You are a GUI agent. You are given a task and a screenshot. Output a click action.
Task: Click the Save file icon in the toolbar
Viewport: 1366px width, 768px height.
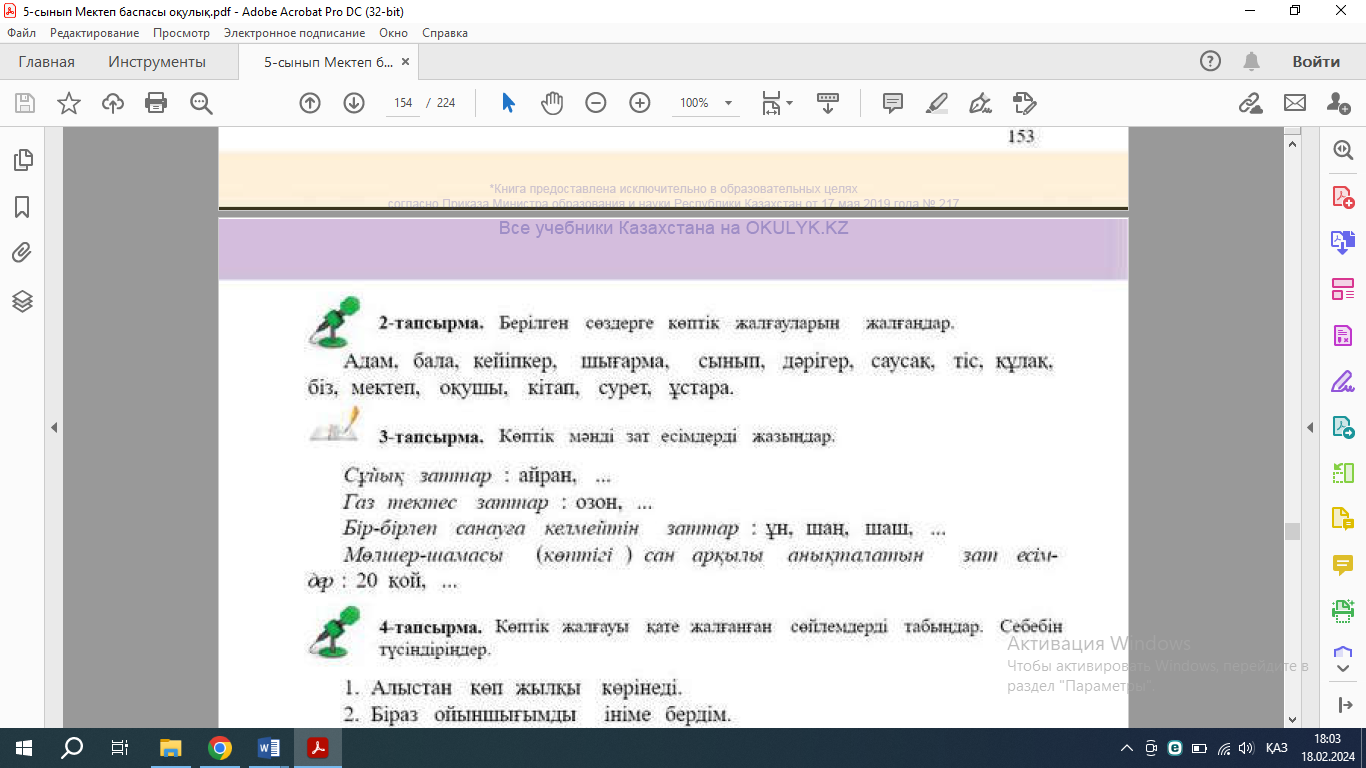(25, 103)
